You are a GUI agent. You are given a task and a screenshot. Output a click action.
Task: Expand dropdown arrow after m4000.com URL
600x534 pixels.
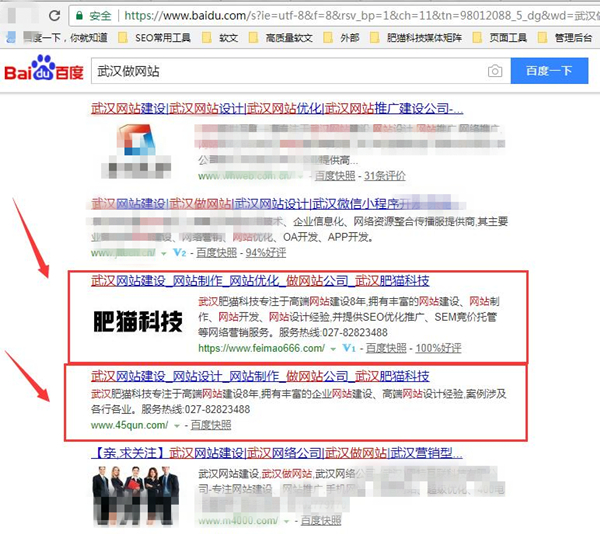click(287, 521)
